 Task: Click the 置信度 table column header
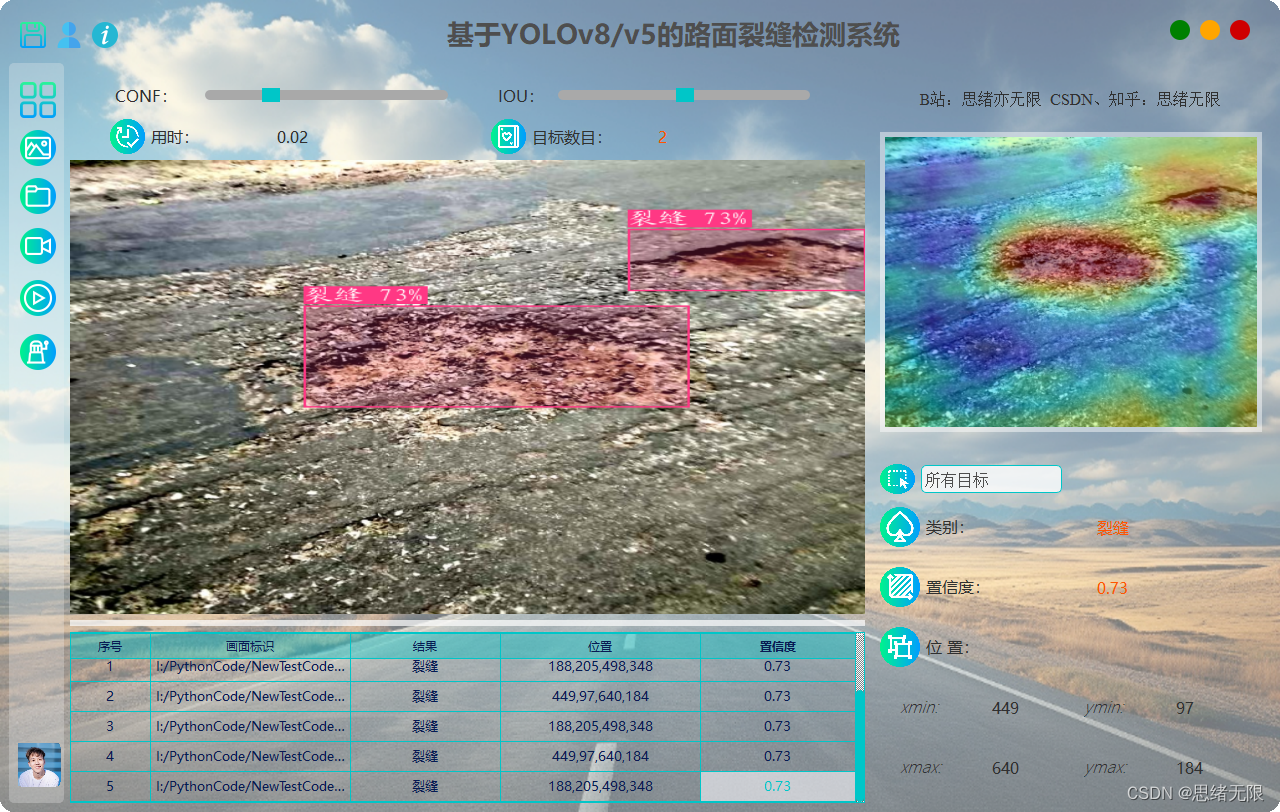pyautogui.click(x=778, y=646)
